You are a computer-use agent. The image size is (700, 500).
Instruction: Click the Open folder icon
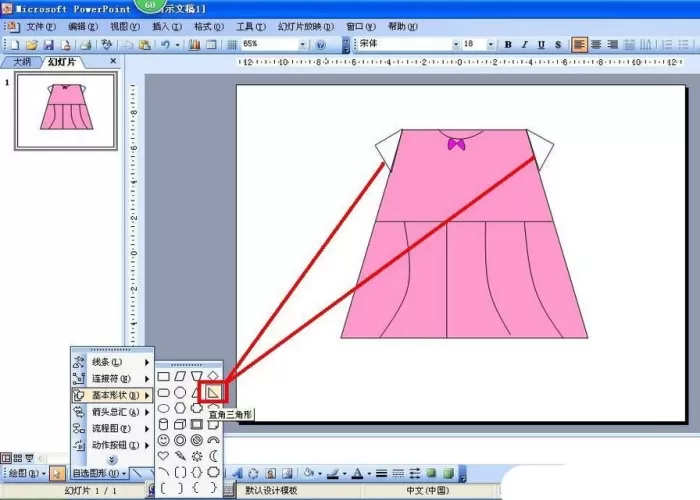tap(32, 45)
